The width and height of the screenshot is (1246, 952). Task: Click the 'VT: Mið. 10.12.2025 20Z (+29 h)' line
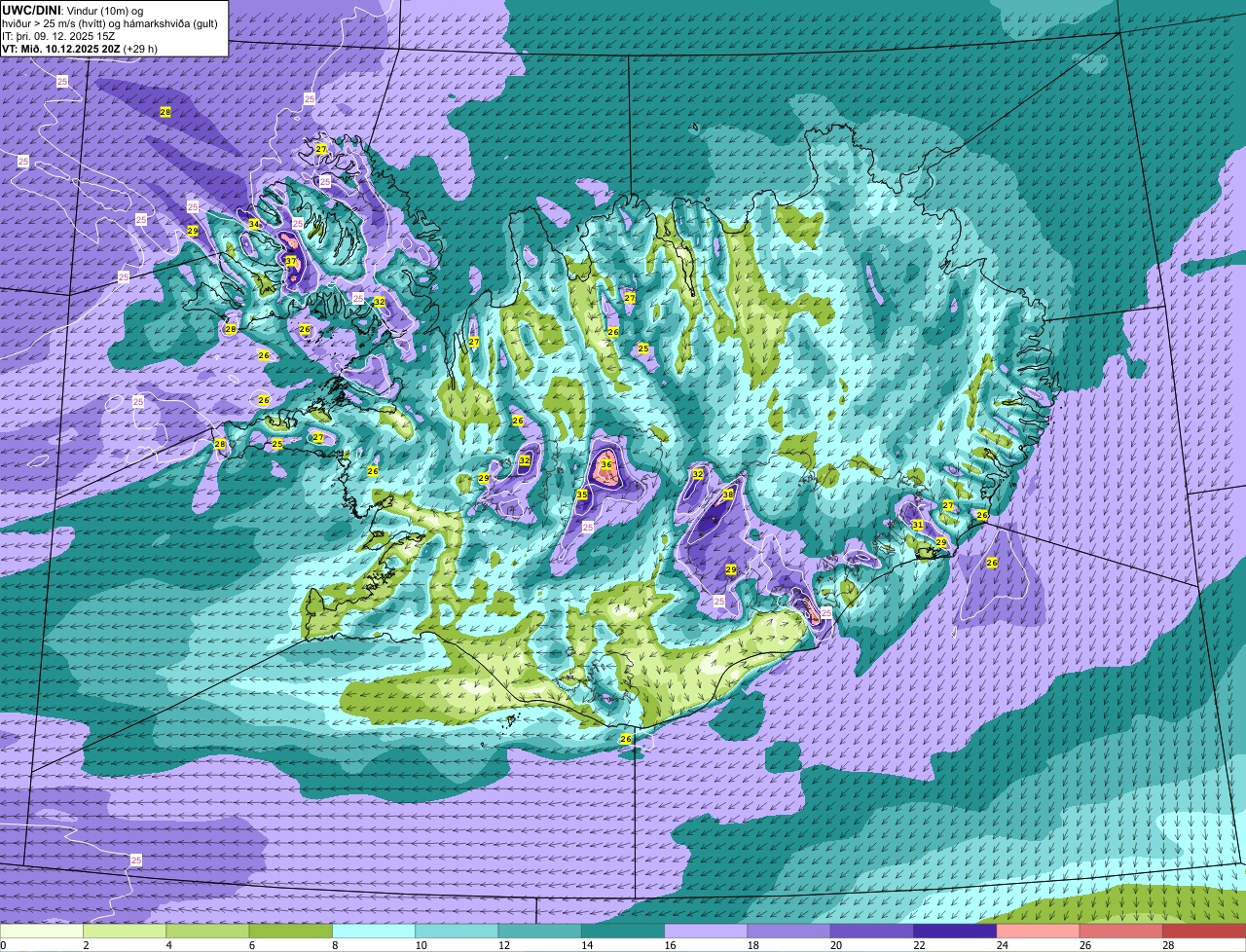[80, 48]
